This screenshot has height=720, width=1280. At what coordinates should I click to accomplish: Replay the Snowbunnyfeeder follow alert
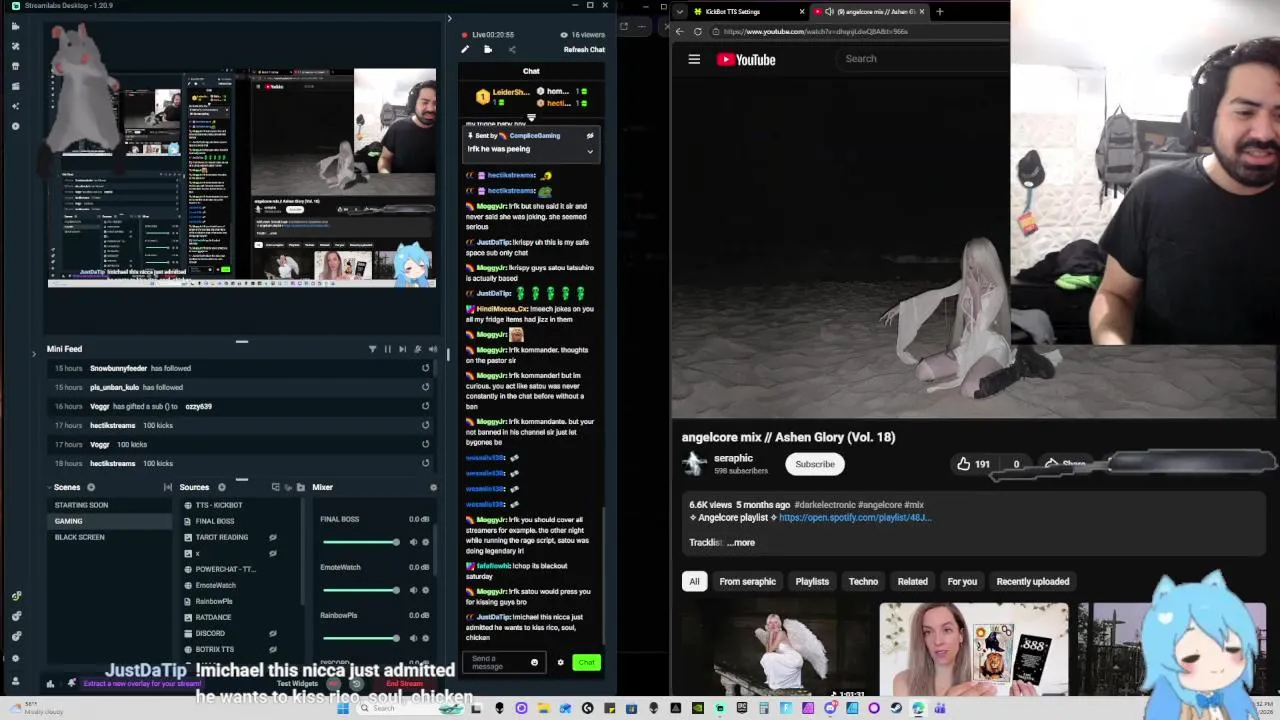click(x=425, y=368)
